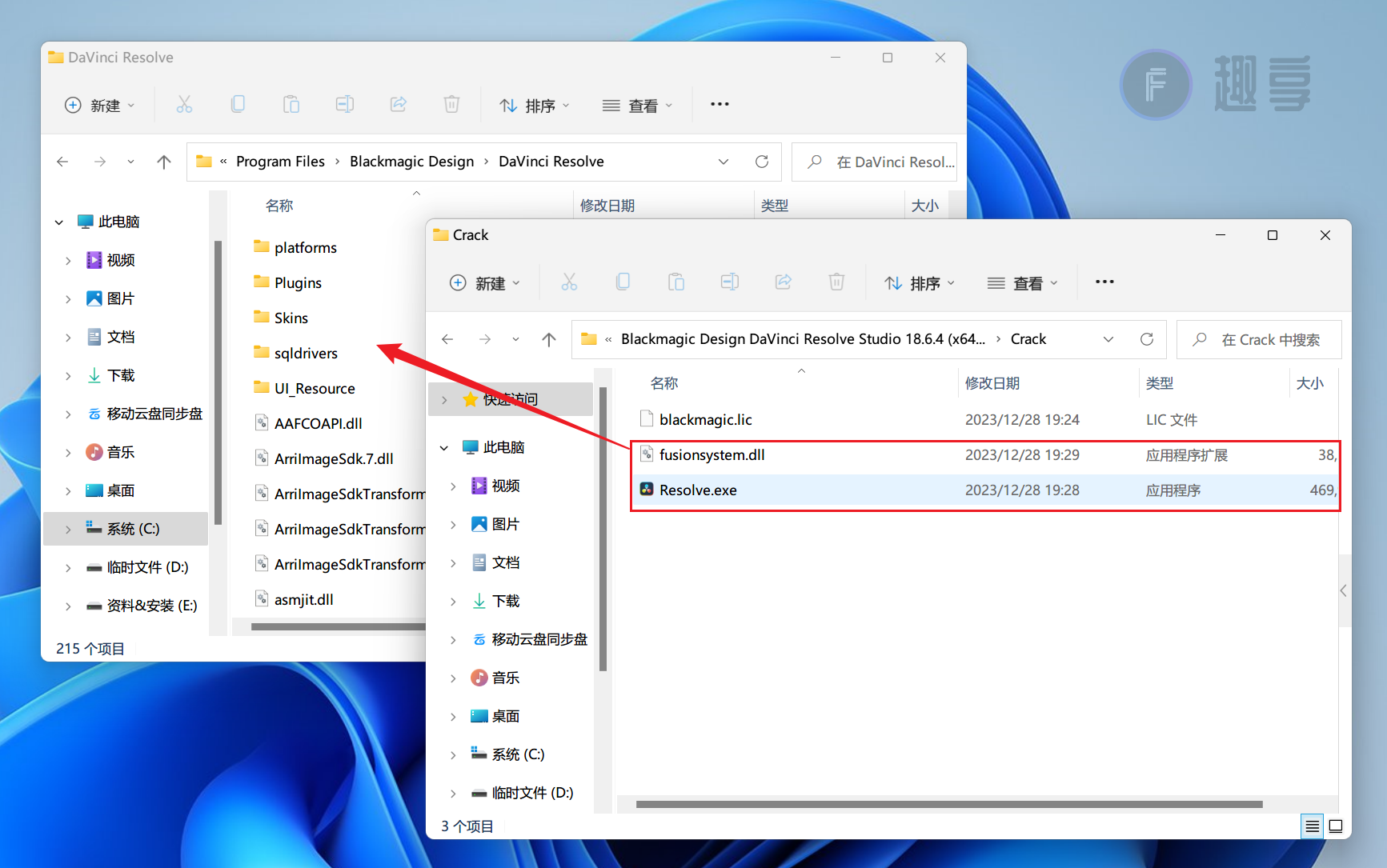Screen dimensions: 1387x868
Task: Open the more options ellipsis in Crack window
Action: pos(1104,282)
